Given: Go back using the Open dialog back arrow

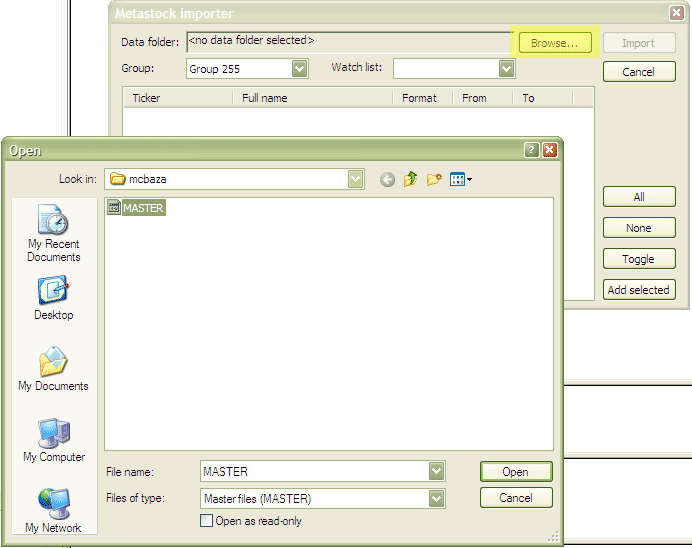Looking at the screenshot, I should pyautogui.click(x=387, y=180).
